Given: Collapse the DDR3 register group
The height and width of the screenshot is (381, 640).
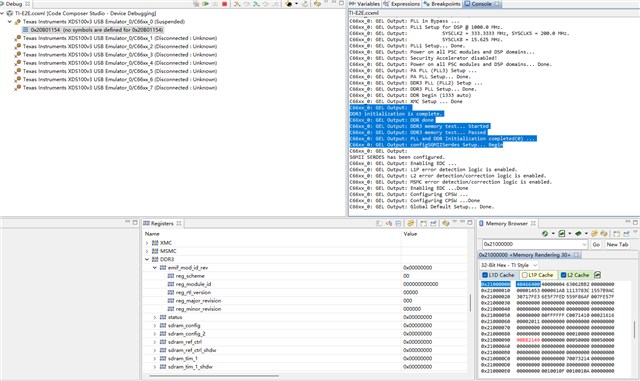Looking at the screenshot, I should click(x=147, y=259).
